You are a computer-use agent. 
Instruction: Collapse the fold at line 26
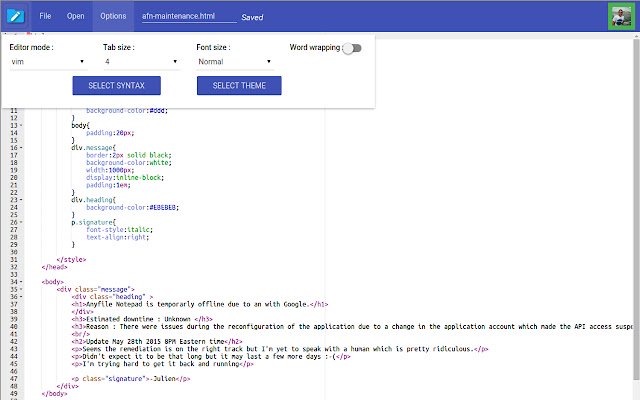21,222
